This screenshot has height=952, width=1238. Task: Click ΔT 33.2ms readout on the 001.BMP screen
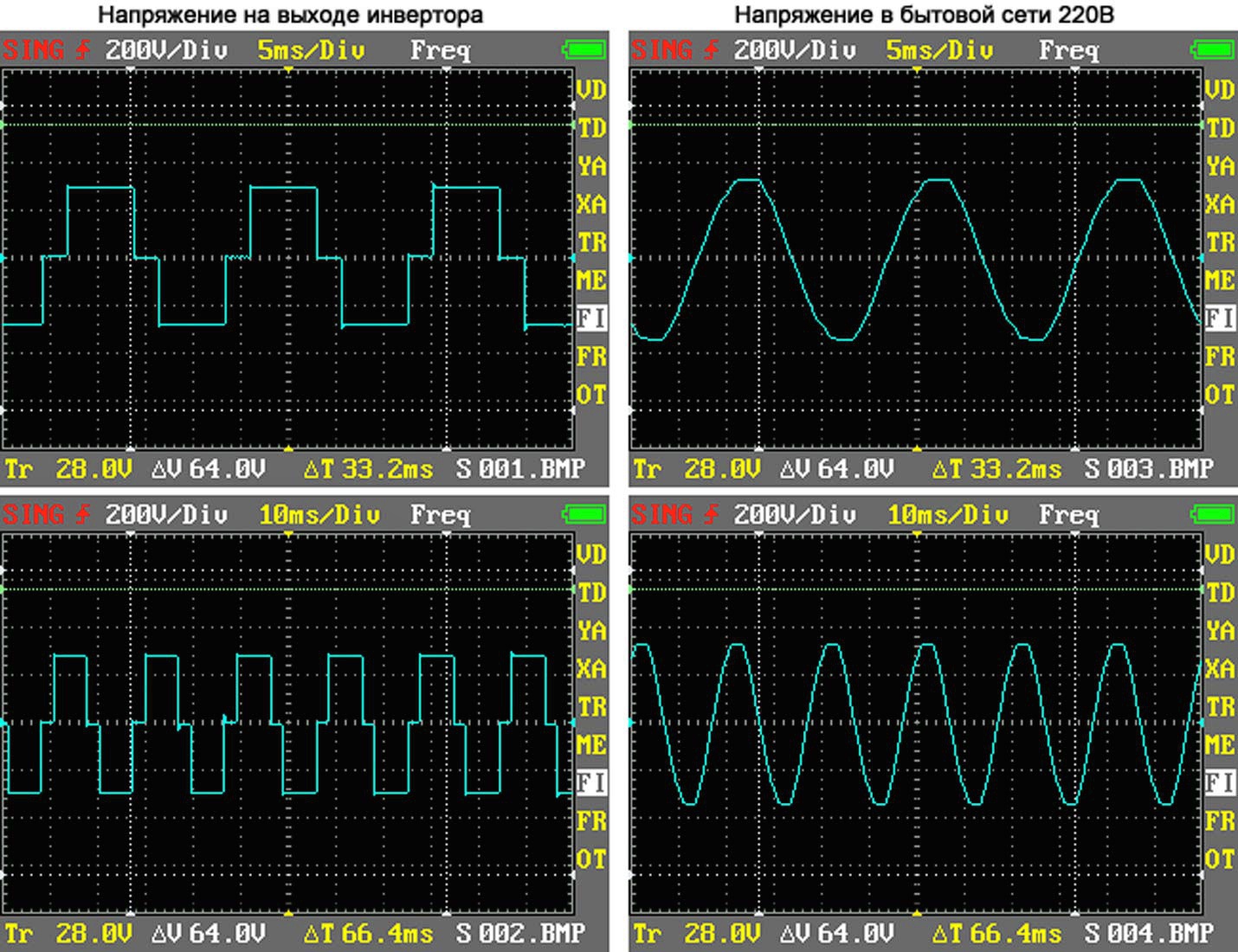tap(368, 469)
